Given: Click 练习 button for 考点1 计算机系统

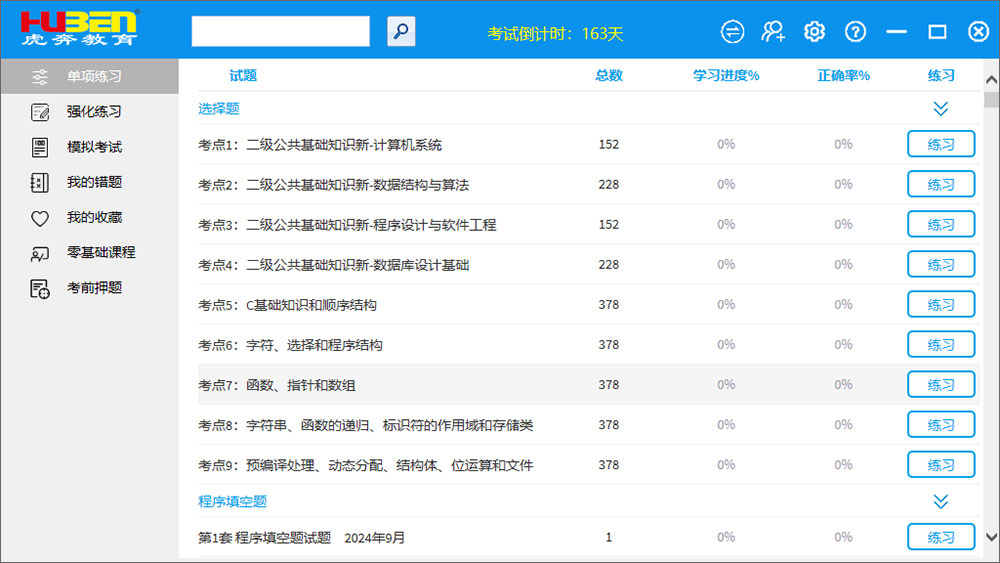Looking at the screenshot, I should (x=940, y=144).
